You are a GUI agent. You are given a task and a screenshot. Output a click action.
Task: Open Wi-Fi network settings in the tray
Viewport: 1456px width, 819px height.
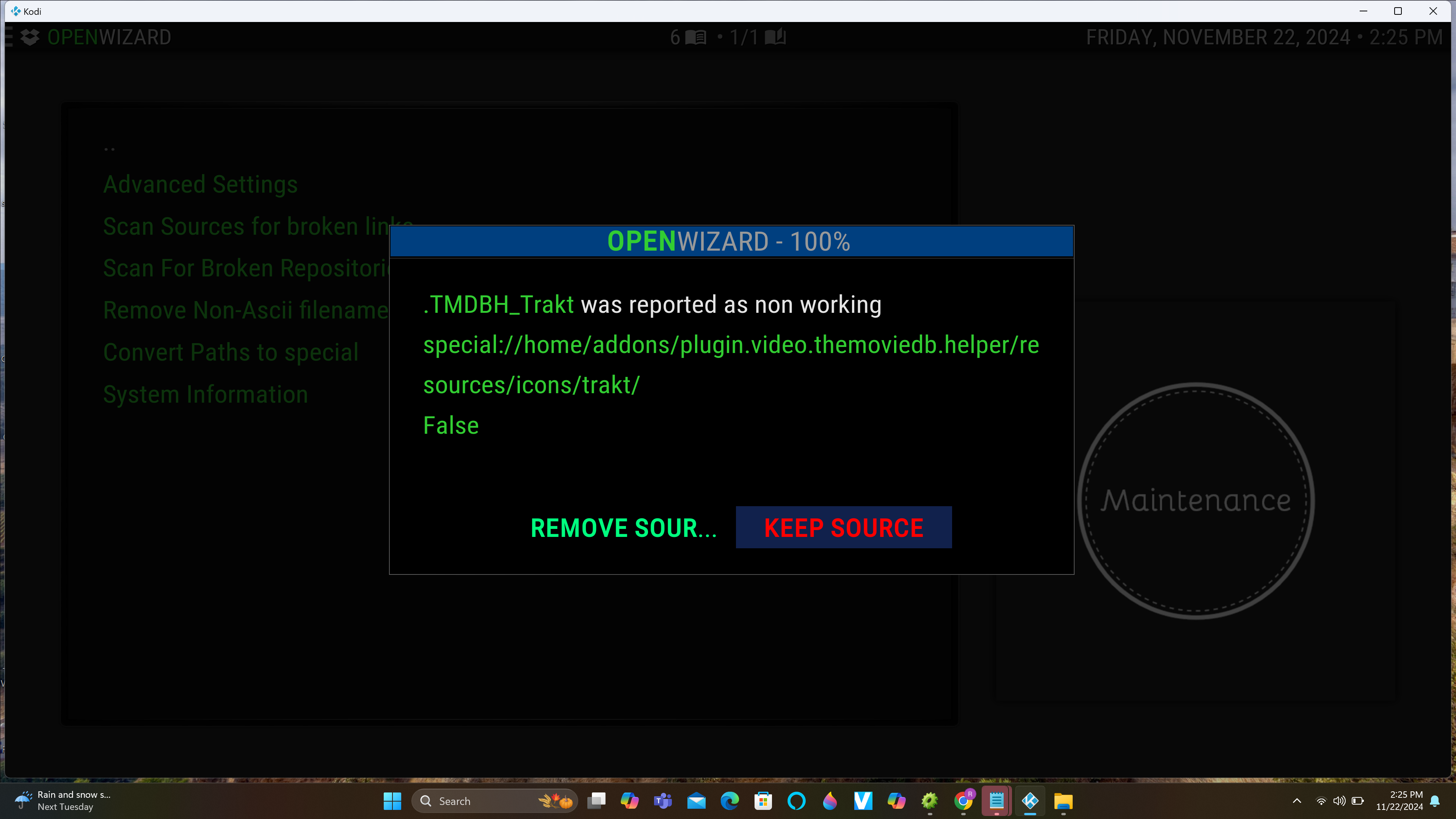click(x=1321, y=801)
